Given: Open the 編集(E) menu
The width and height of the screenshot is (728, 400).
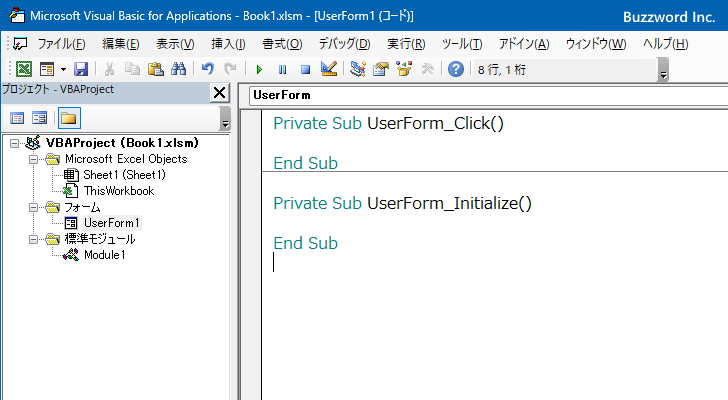Looking at the screenshot, I should (121, 44).
